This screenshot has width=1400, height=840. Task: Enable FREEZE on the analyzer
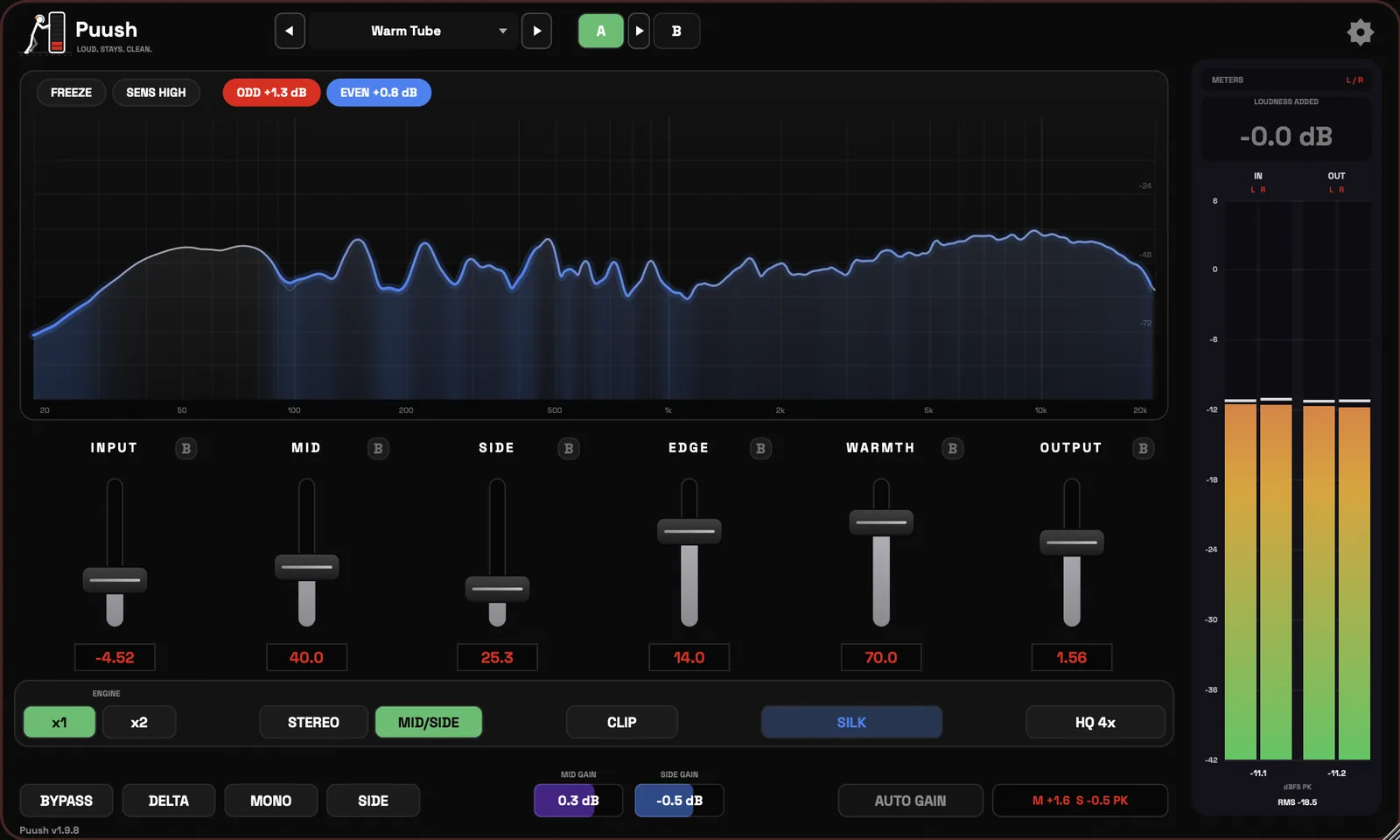tap(71, 92)
